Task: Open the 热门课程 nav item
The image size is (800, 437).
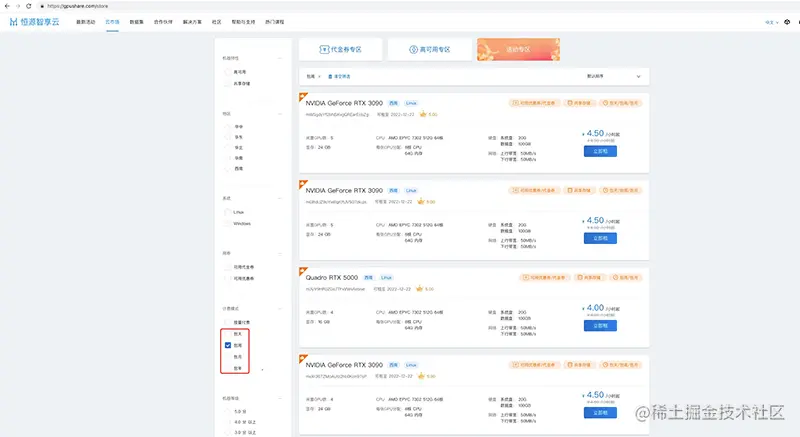Action: [x=274, y=22]
